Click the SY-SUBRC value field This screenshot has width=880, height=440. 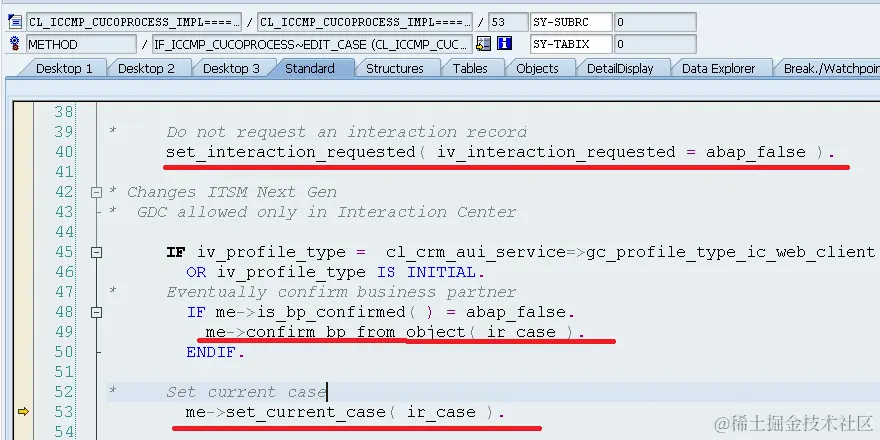[x=656, y=22]
